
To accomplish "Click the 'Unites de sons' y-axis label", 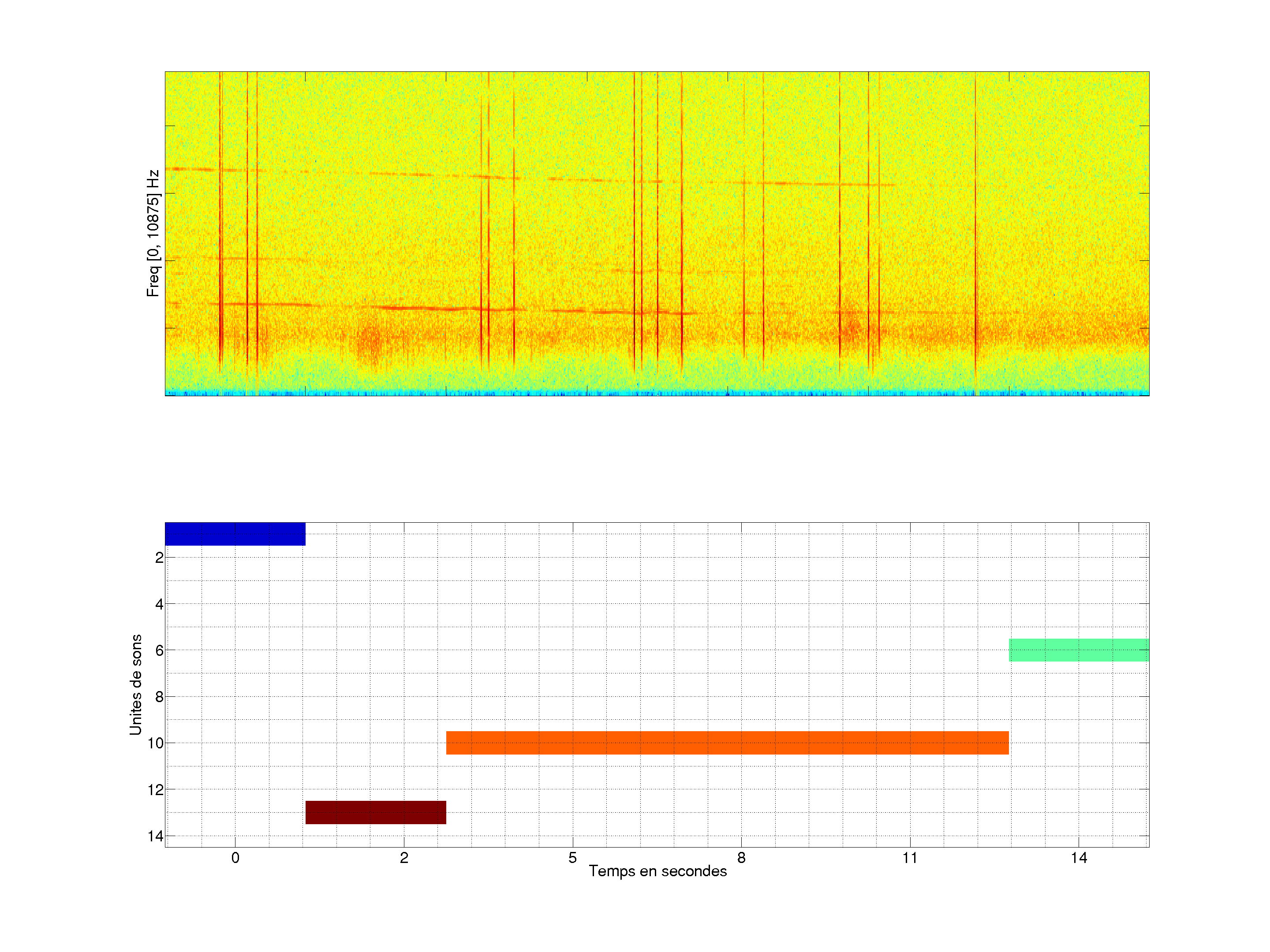I will 135,684.
